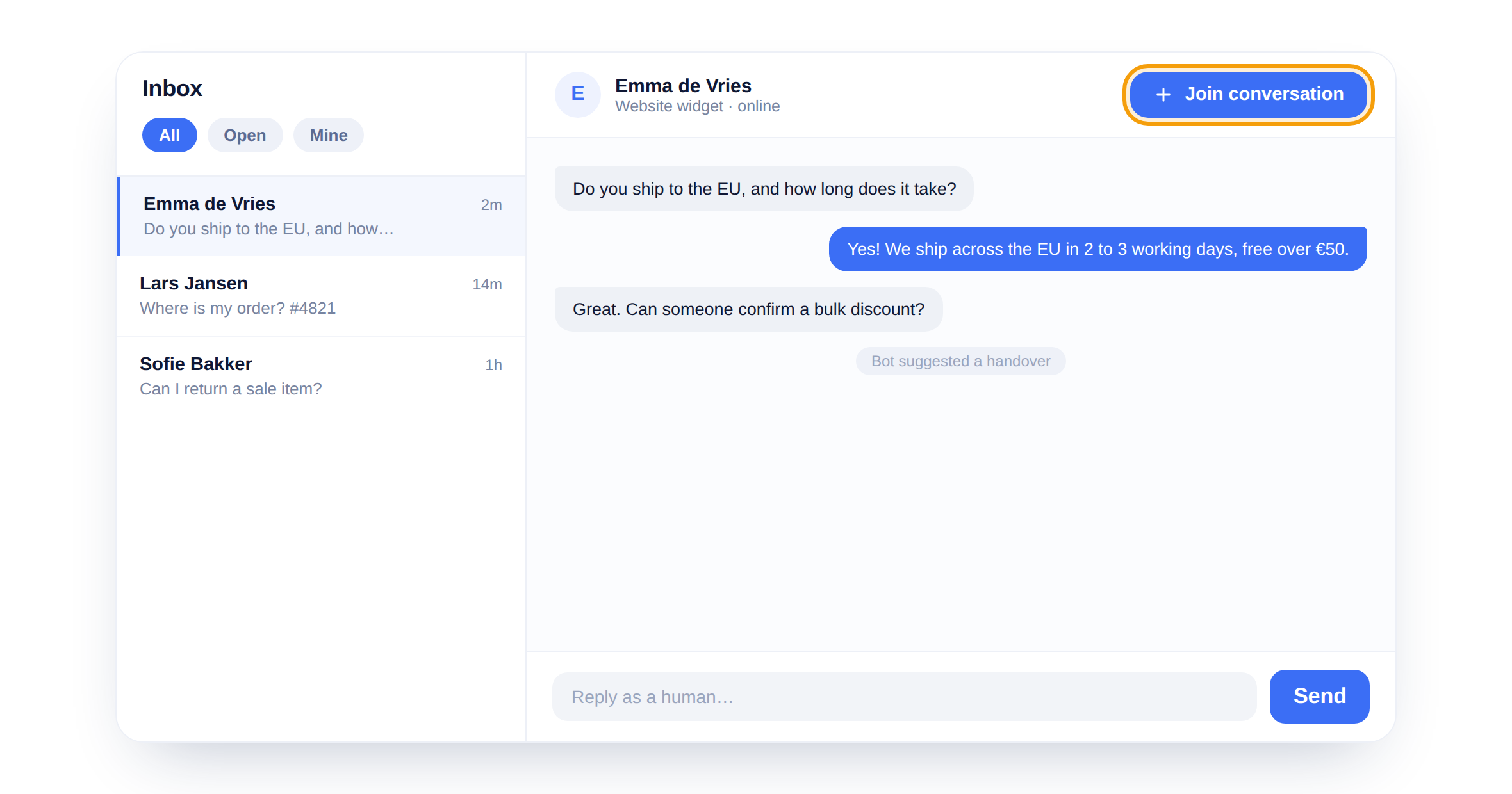
Task: Click the 'Can I return a sale item?' preview
Action: tap(231, 389)
